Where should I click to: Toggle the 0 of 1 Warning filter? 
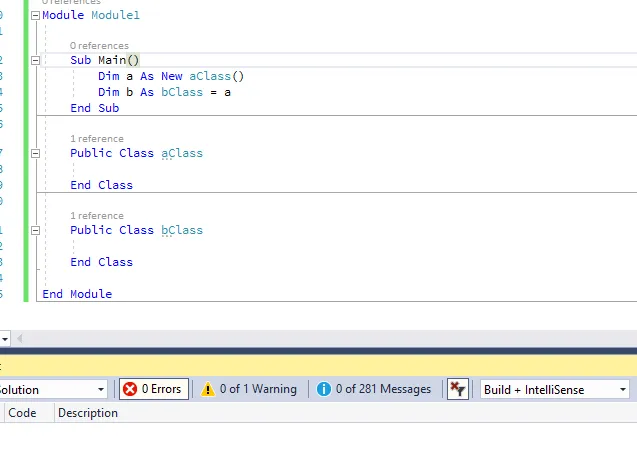tap(249, 389)
